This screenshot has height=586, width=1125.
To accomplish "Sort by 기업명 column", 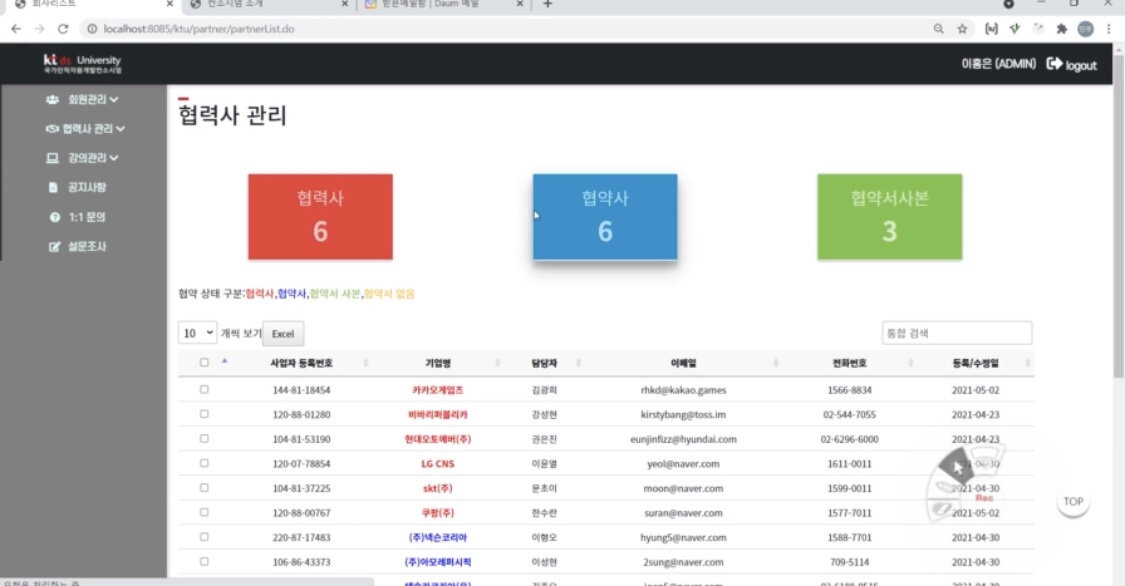I will (x=438, y=363).
